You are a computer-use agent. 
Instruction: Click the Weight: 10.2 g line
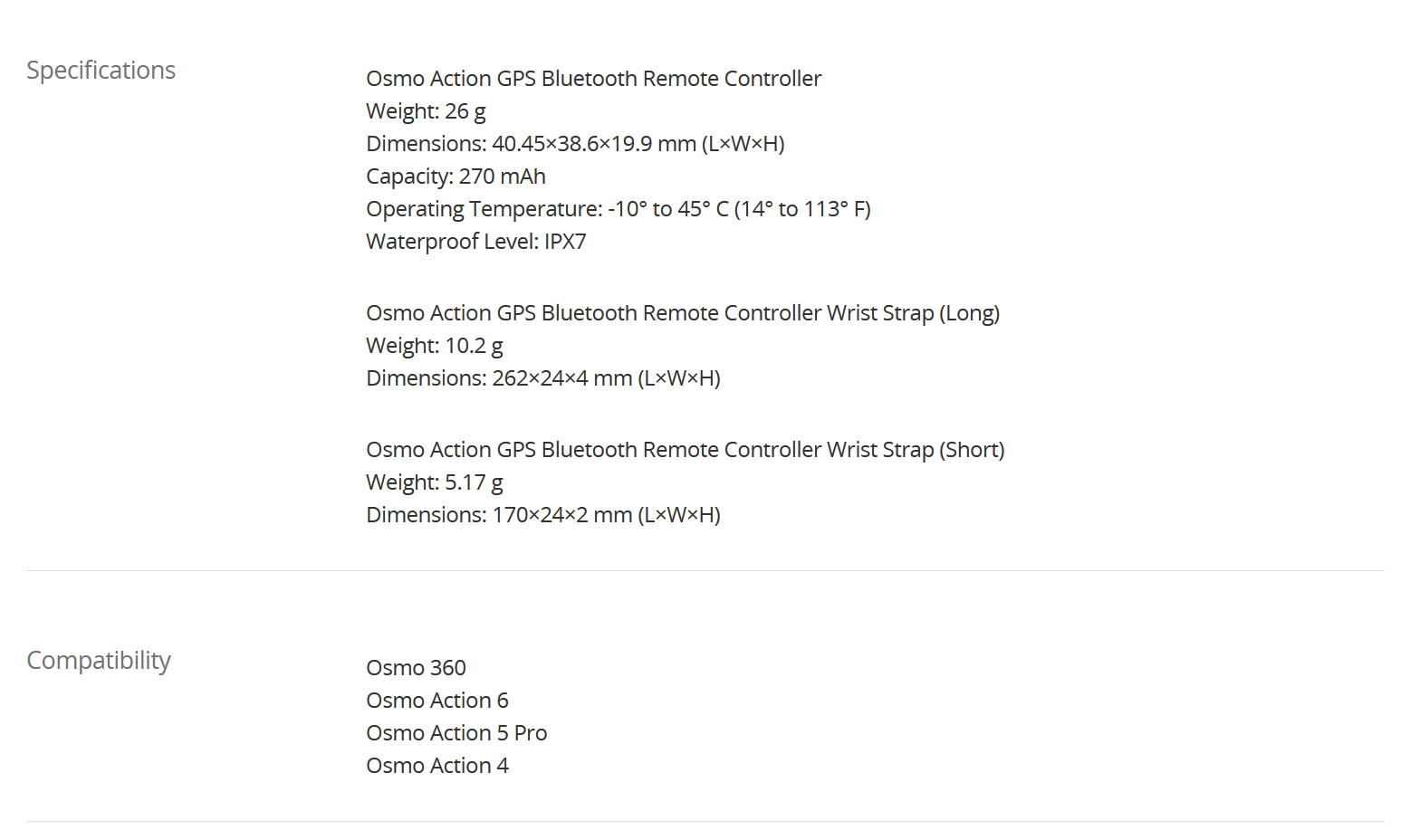pos(434,346)
